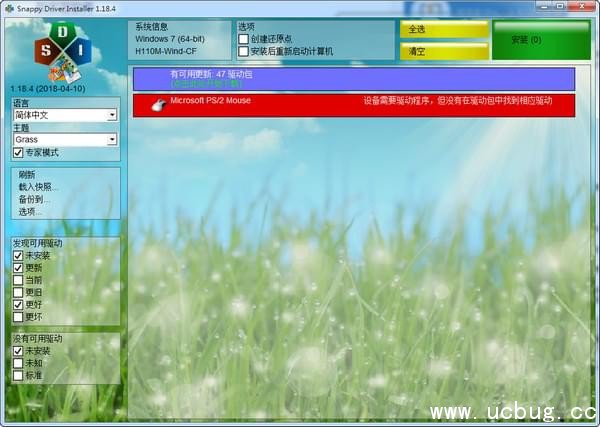Image resolution: width=600 pixels, height=427 pixels.
Task: Enable the 创建还原点 restore point checkbox
Action: pos(244,39)
